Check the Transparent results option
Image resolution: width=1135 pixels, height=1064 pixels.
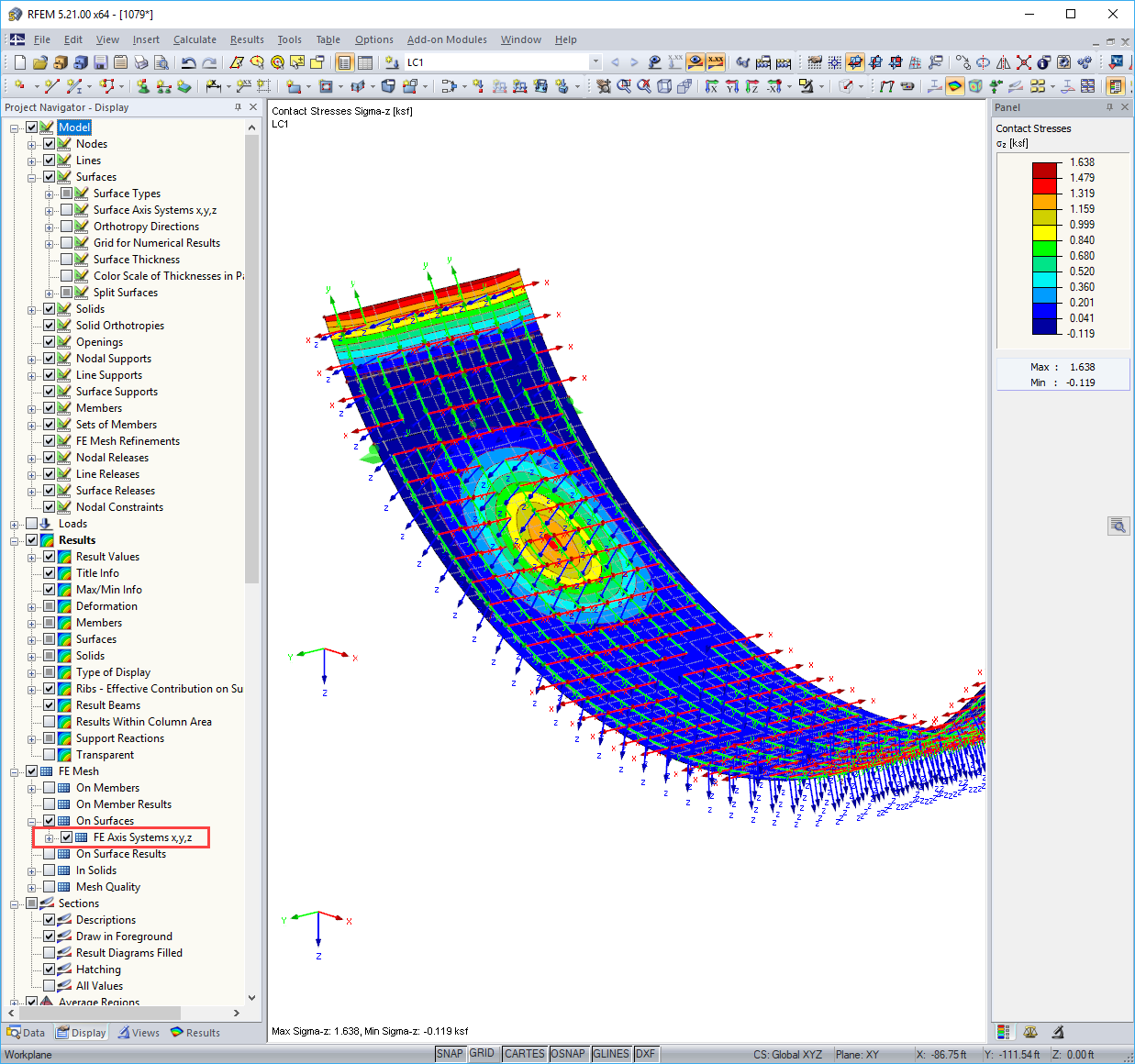coord(50,754)
